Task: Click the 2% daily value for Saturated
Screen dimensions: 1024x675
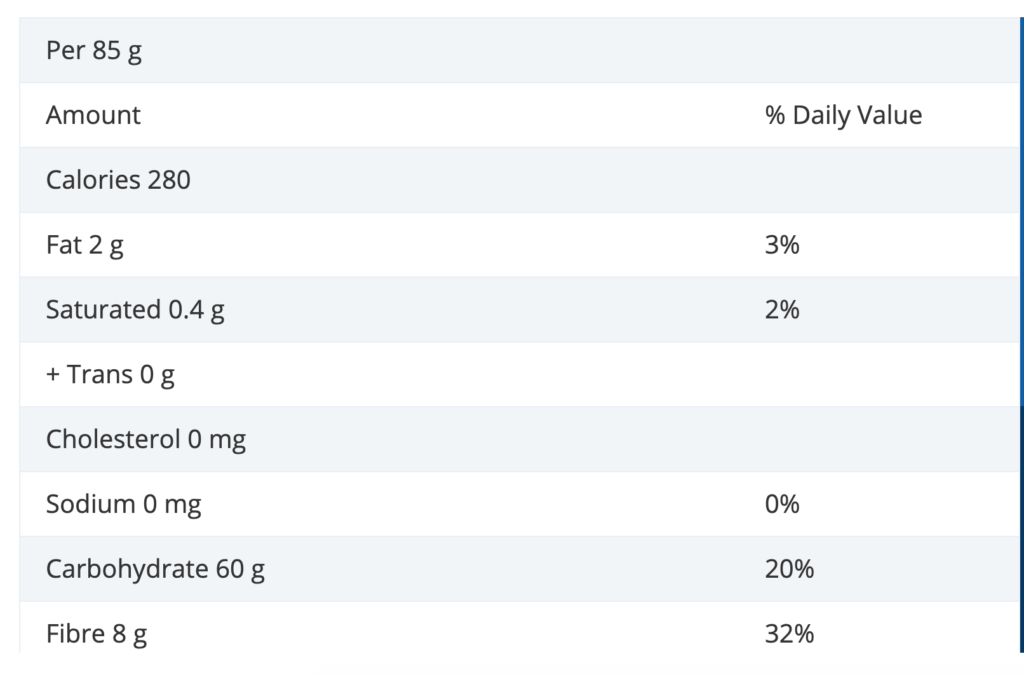Action: coord(782,310)
